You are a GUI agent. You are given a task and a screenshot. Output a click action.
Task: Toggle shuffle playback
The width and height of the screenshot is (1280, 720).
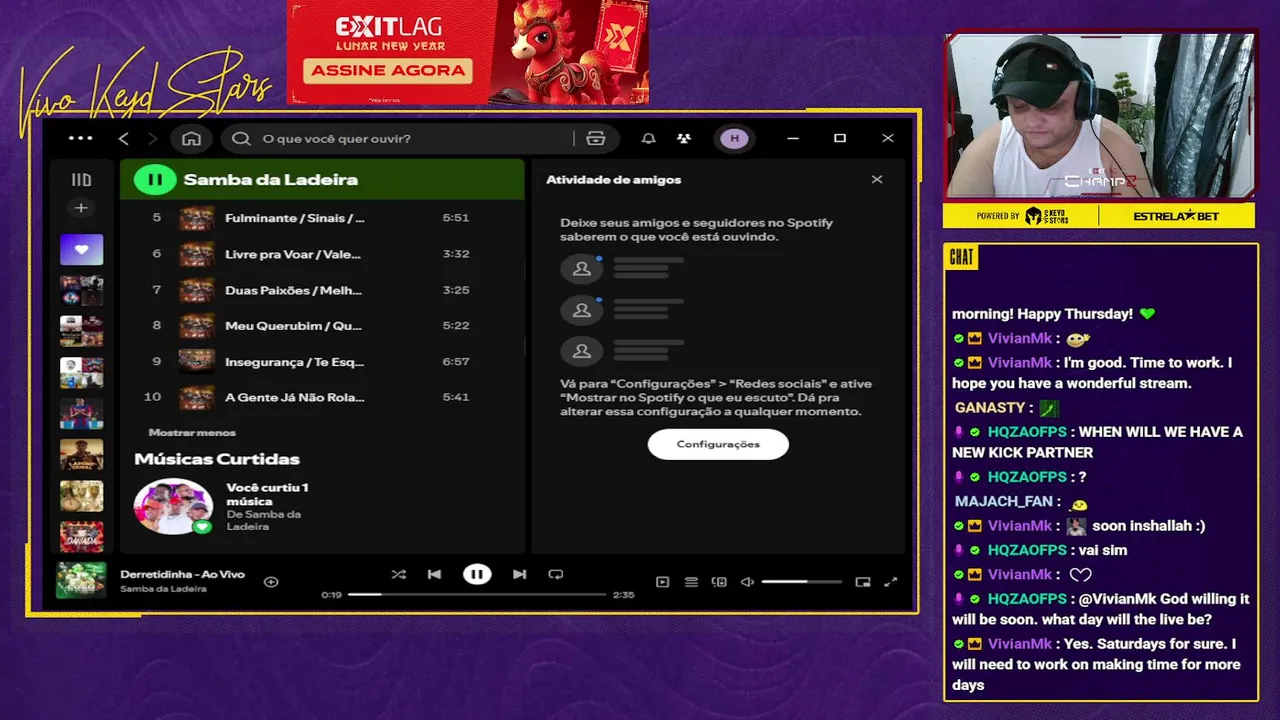[x=398, y=574]
